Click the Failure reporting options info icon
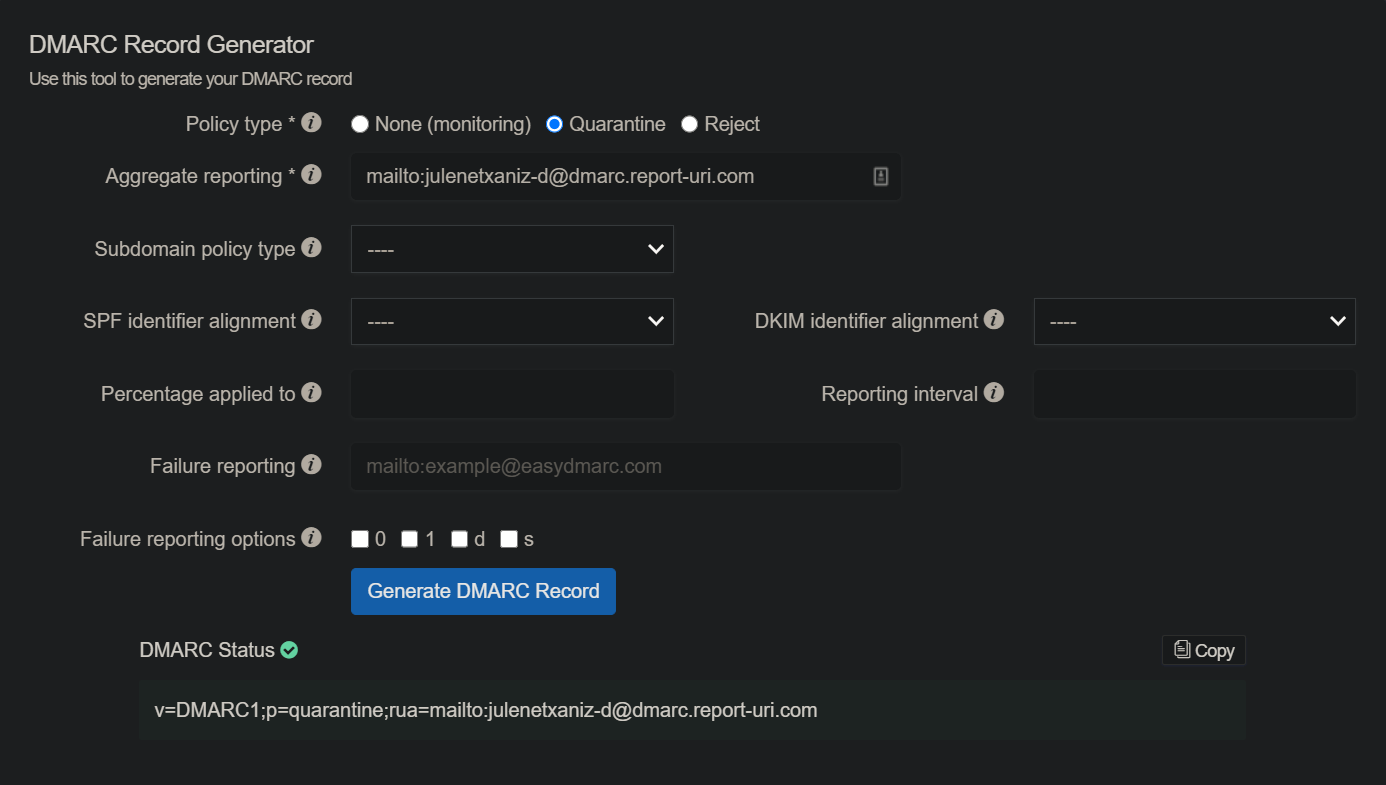Image resolution: width=1386 pixels, height=785 pixels. coord(311,537)
